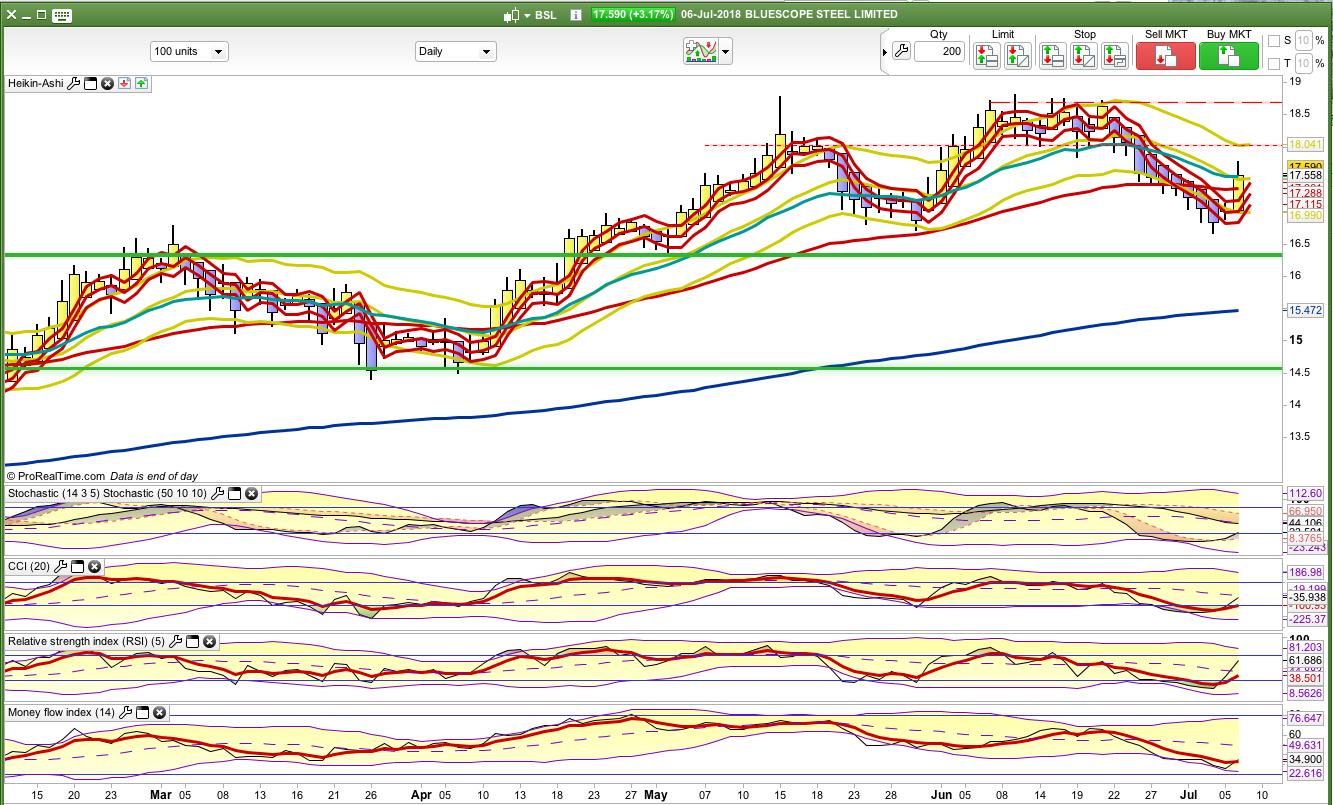Image resolution: width=1333 pixels, height=805 pixels.
Task: Click the info icon next to BSL
Action: (x=576, y=15)
